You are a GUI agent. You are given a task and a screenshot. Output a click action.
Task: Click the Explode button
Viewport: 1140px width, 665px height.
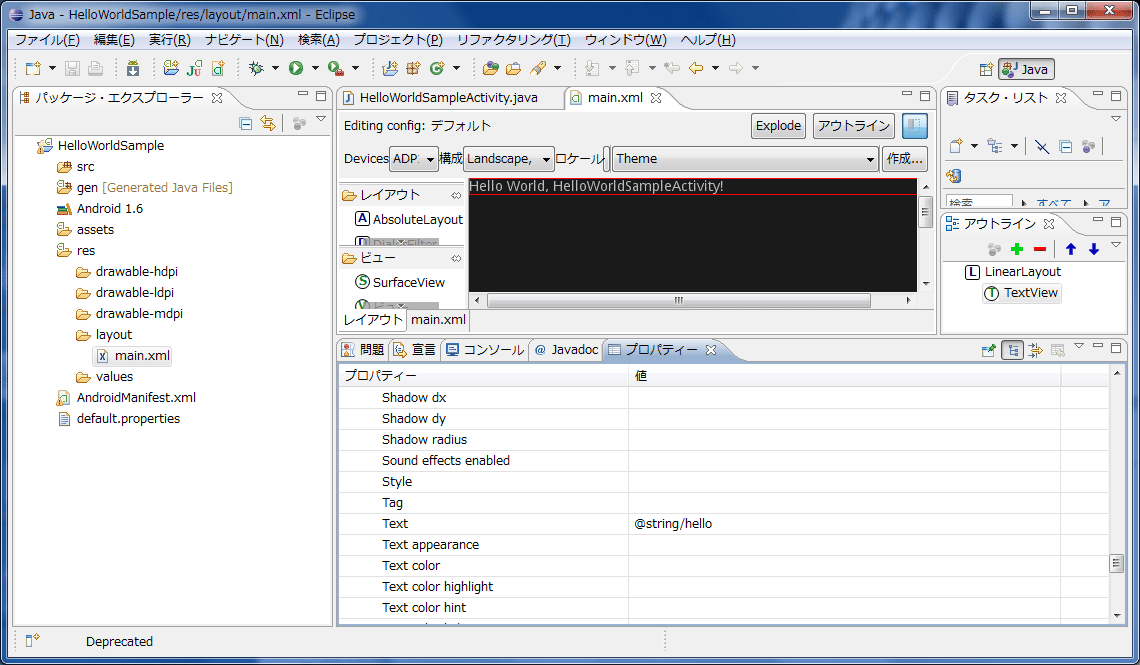[778, 126]
